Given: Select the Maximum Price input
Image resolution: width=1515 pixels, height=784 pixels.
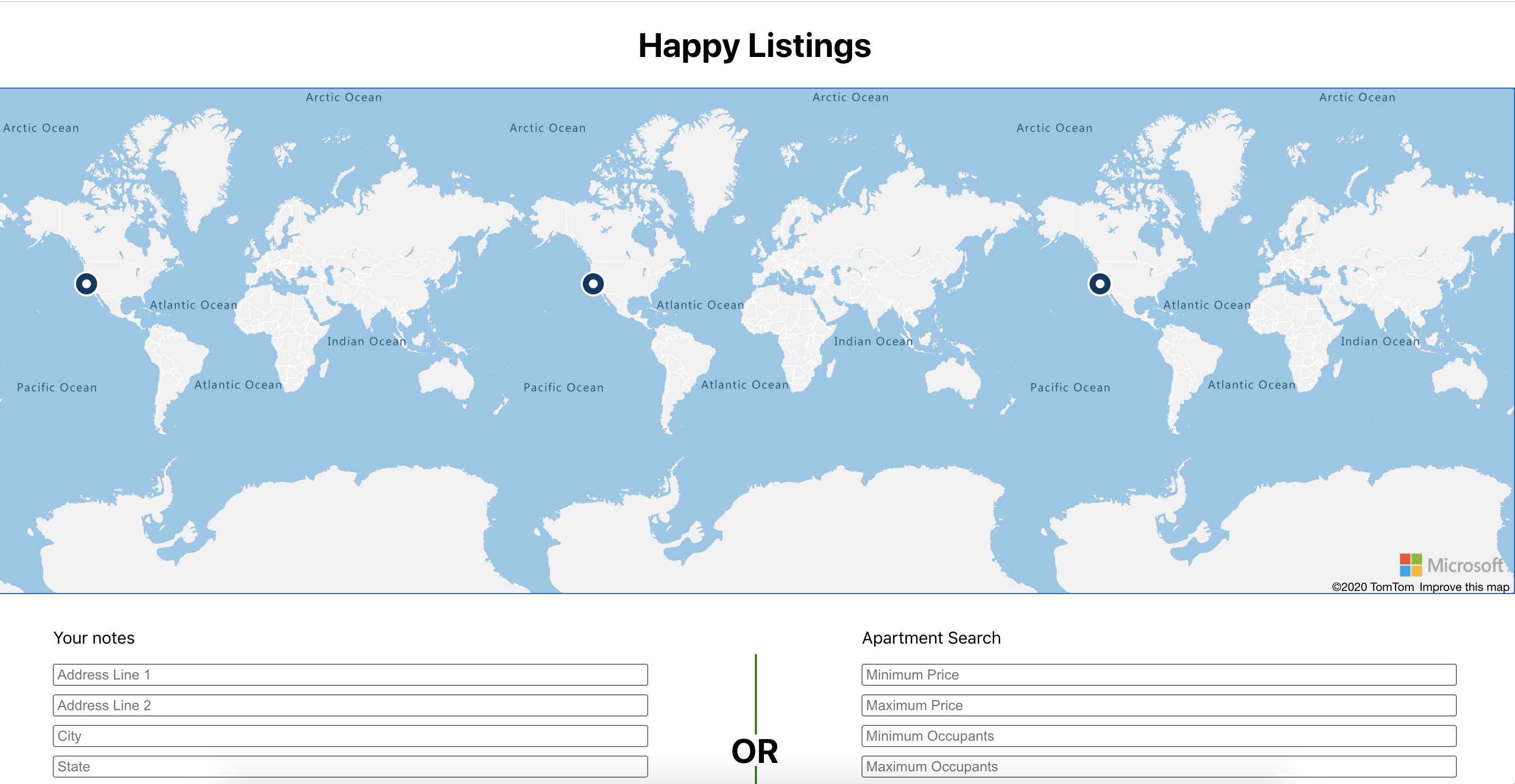Looking at the screenshot, I should pyautogui.click(x=1159, y=705).
